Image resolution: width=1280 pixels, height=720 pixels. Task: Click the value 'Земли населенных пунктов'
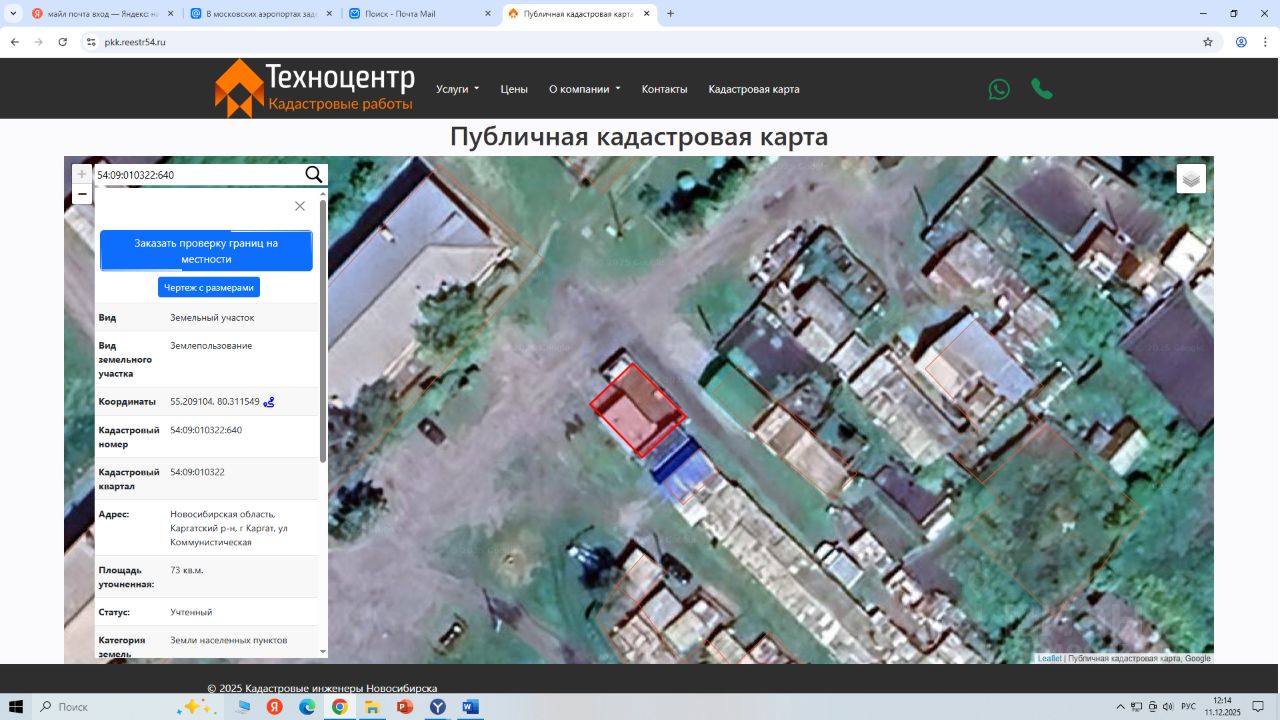(229, 640)
